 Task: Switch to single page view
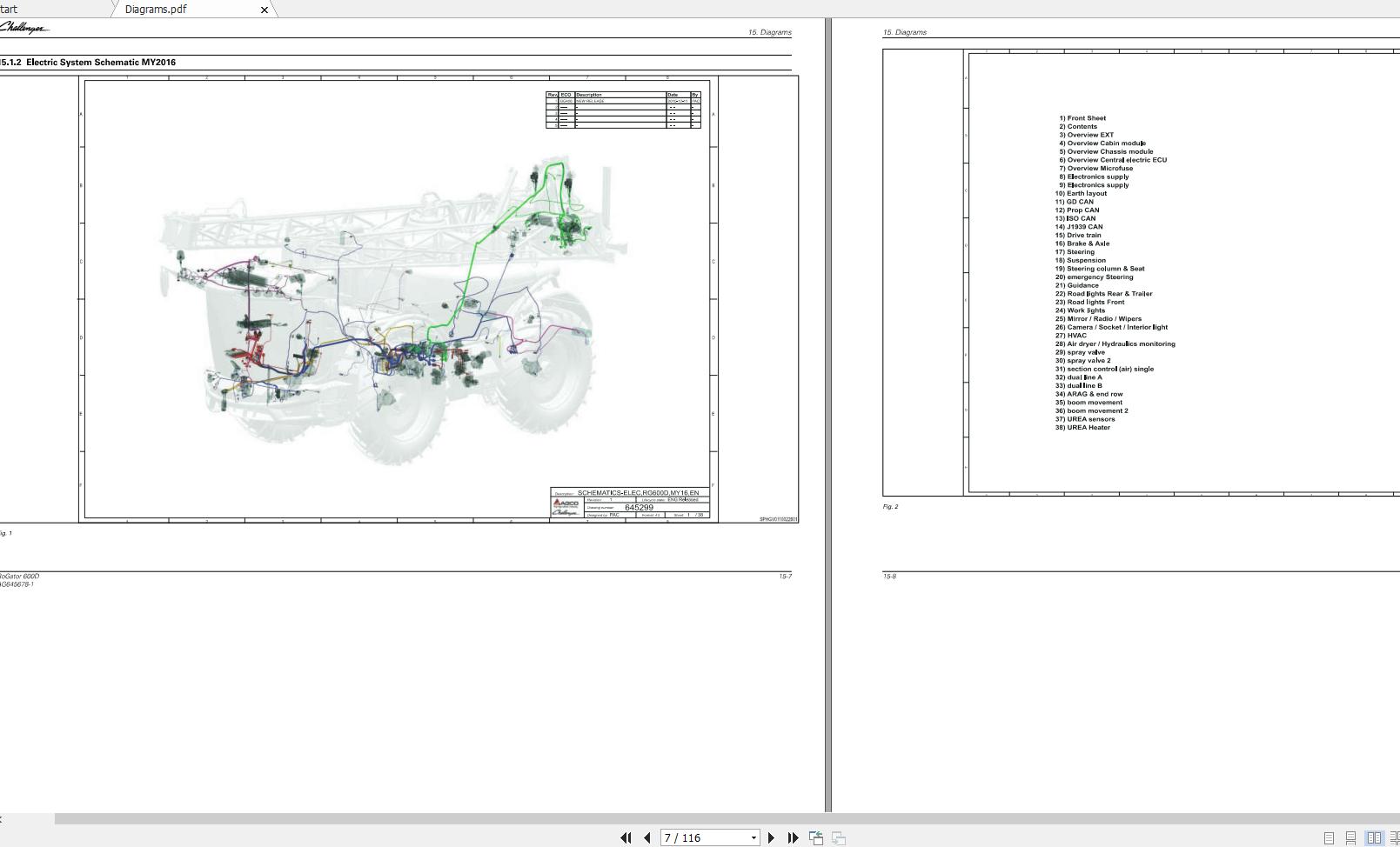pyautogui.click(x=1329, y=837)
